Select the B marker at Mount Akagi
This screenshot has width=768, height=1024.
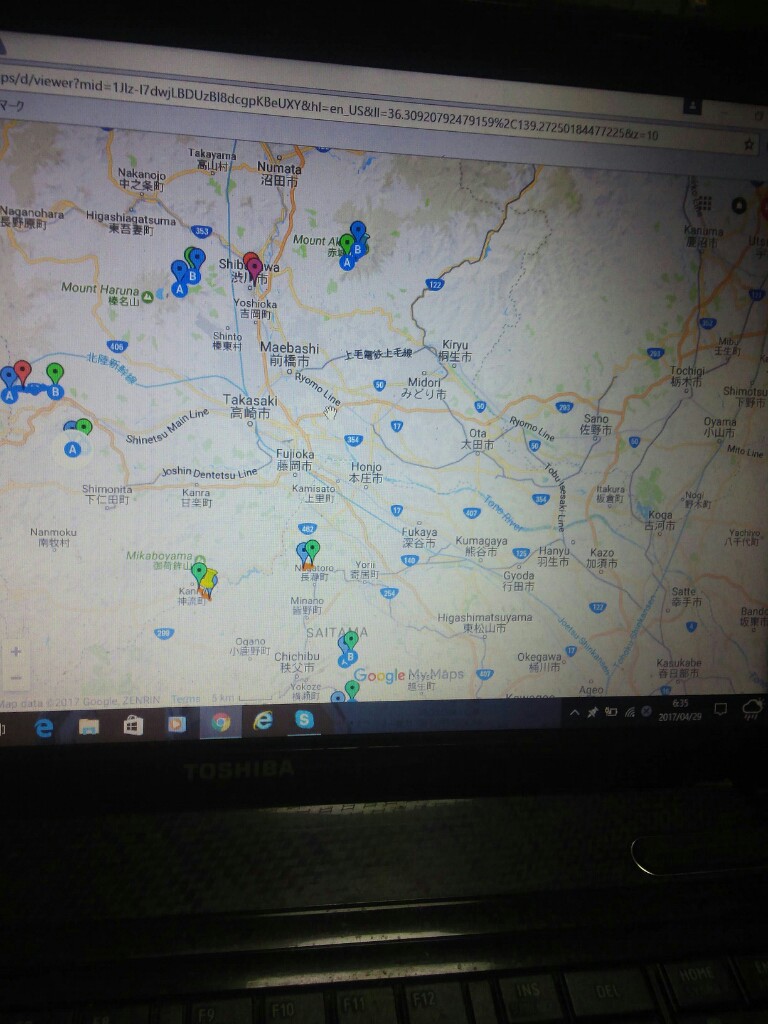(357, 249)
